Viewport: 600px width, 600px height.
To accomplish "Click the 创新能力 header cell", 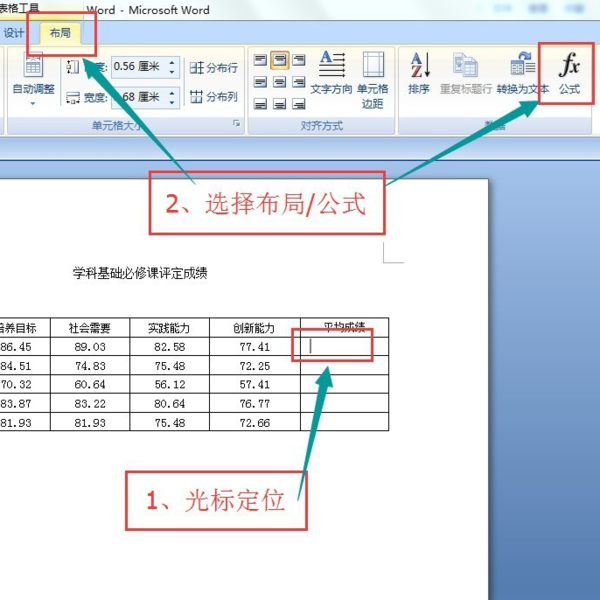I will [255, 328].
